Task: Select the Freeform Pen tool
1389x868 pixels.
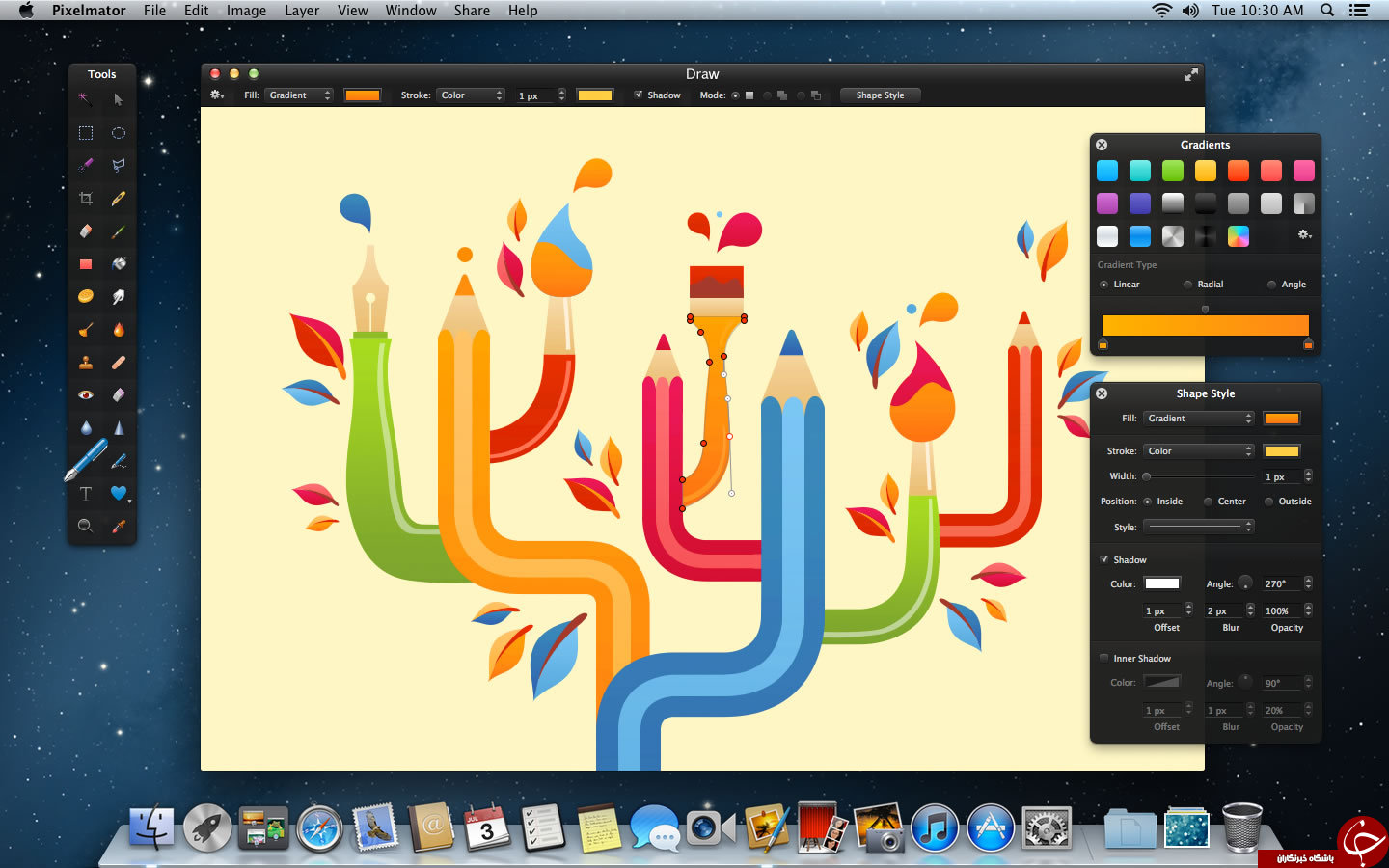Action: [x=118, y=460]
